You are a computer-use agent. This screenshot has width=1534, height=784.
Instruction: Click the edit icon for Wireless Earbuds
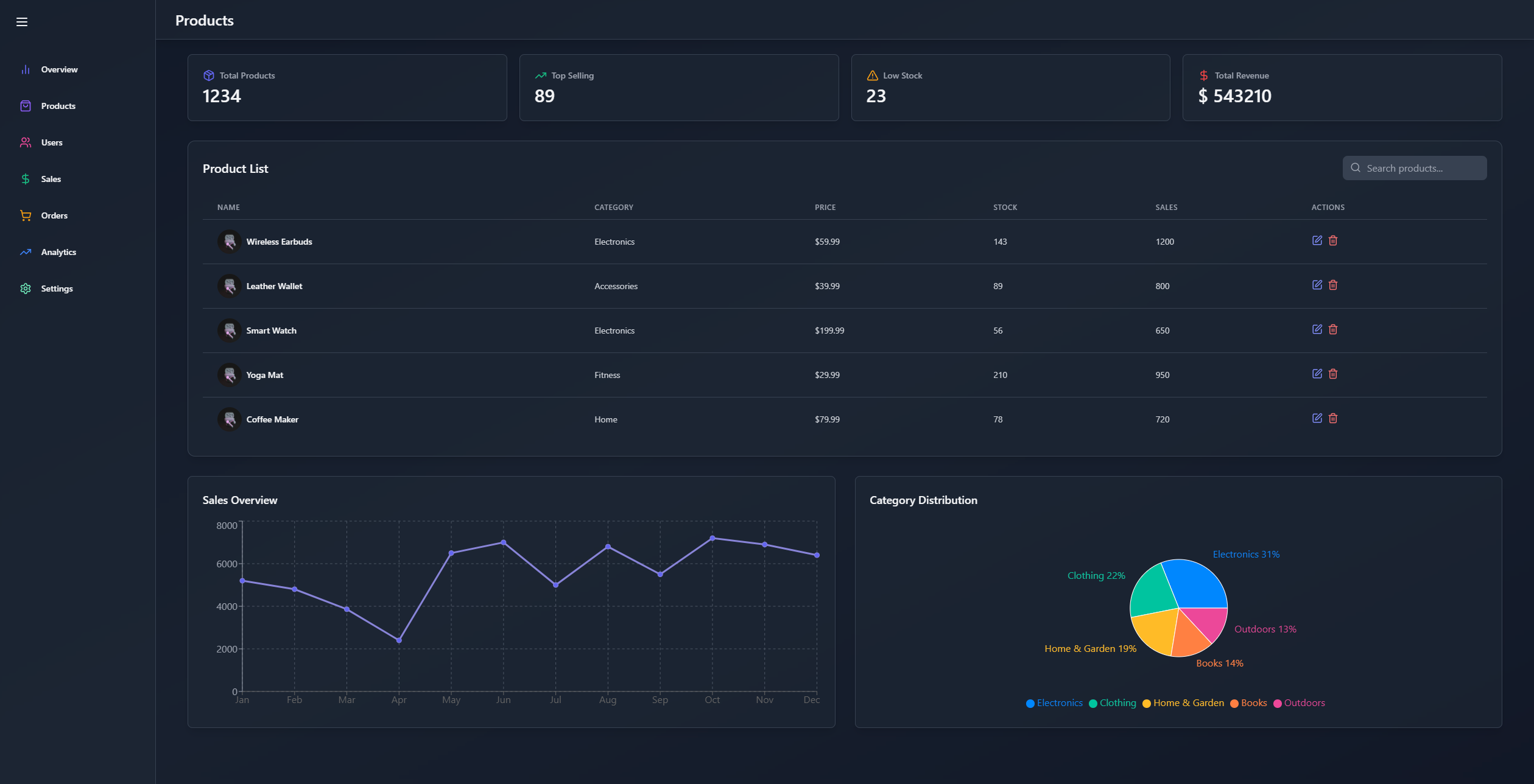point(1317,241)
